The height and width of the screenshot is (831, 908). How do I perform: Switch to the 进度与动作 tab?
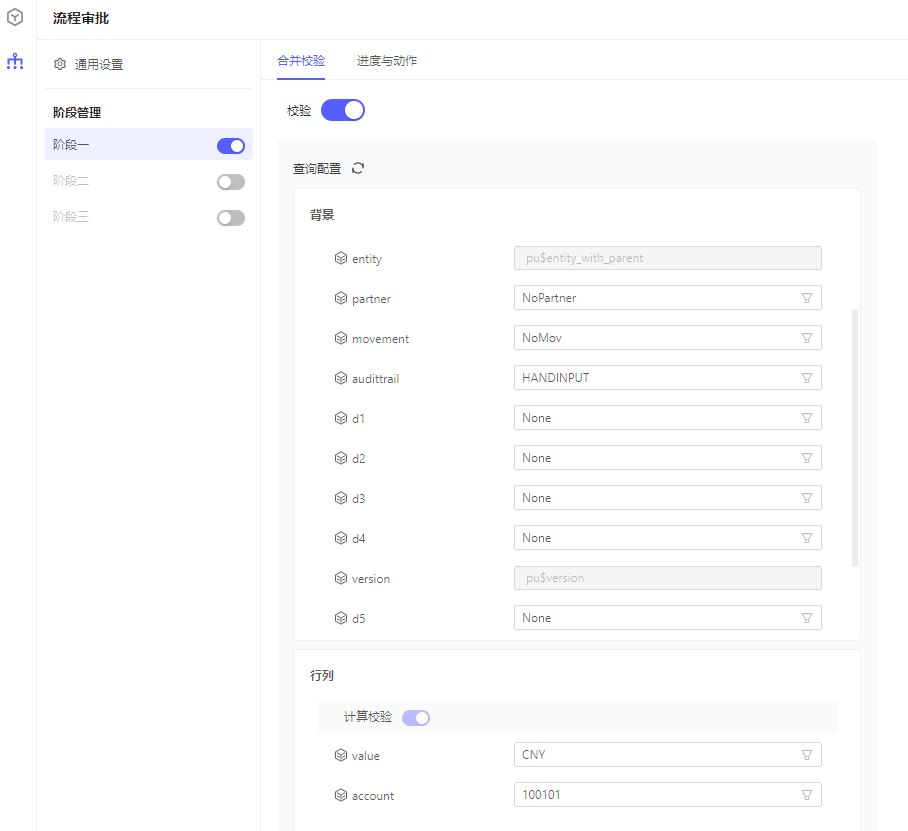point(387,61)
